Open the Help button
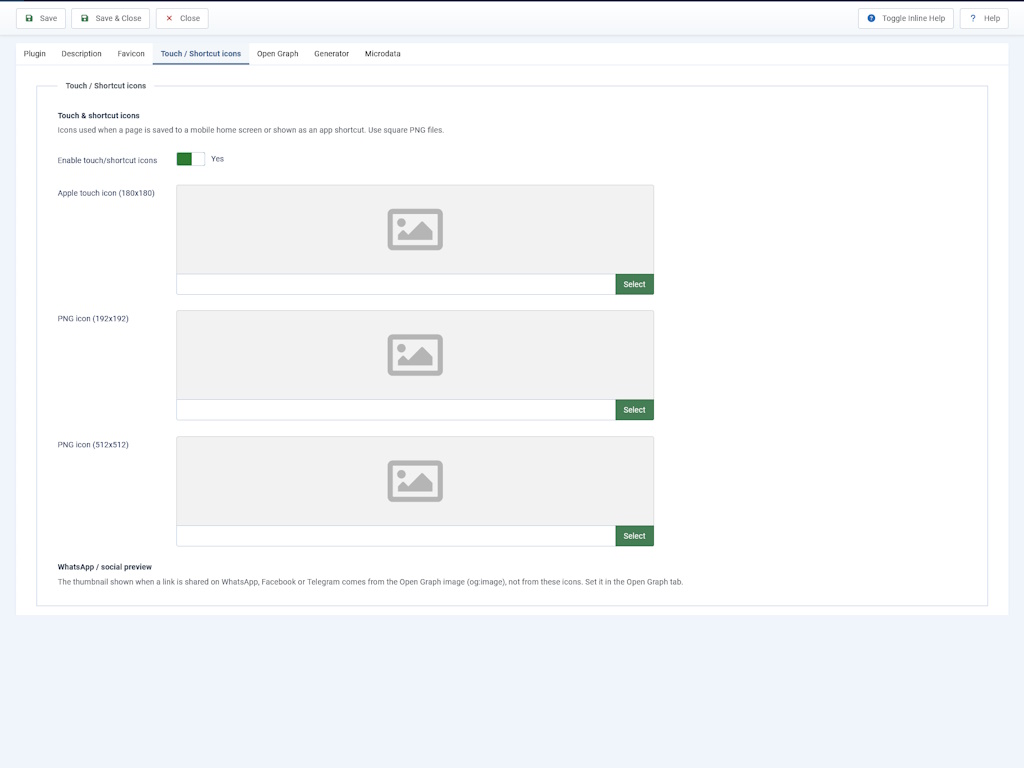Viewport: 1024px width, 768px height. coord(984,18)
